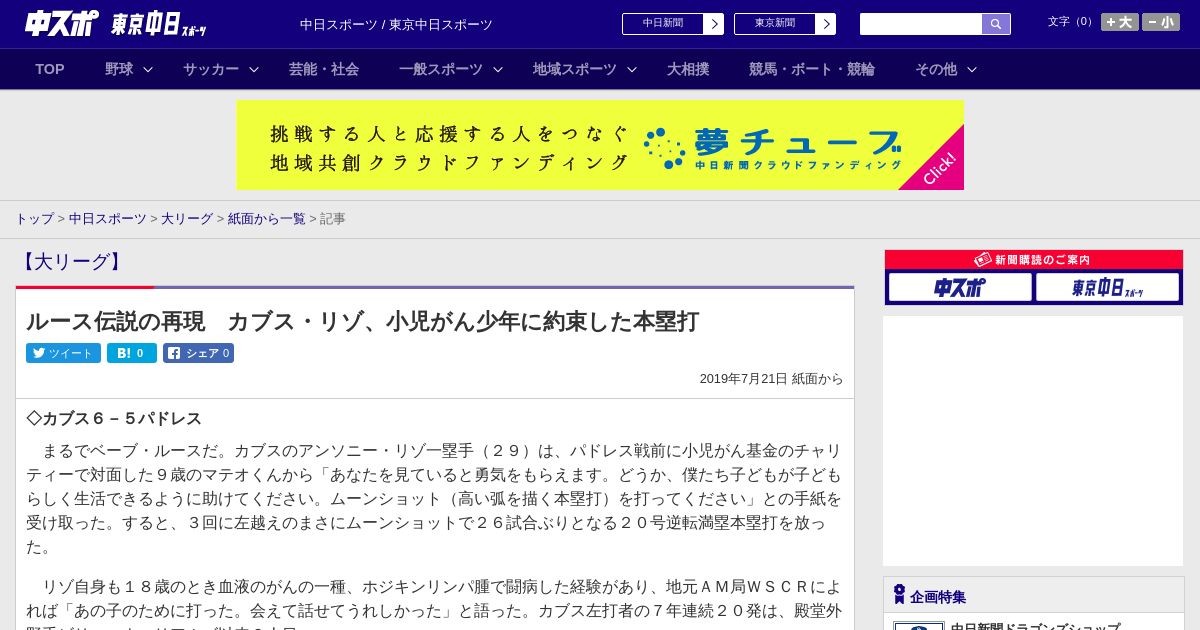This screenshot has width=1200, height=630.
Task: Click the magnifier search button
Action: (x=996, y=24)
